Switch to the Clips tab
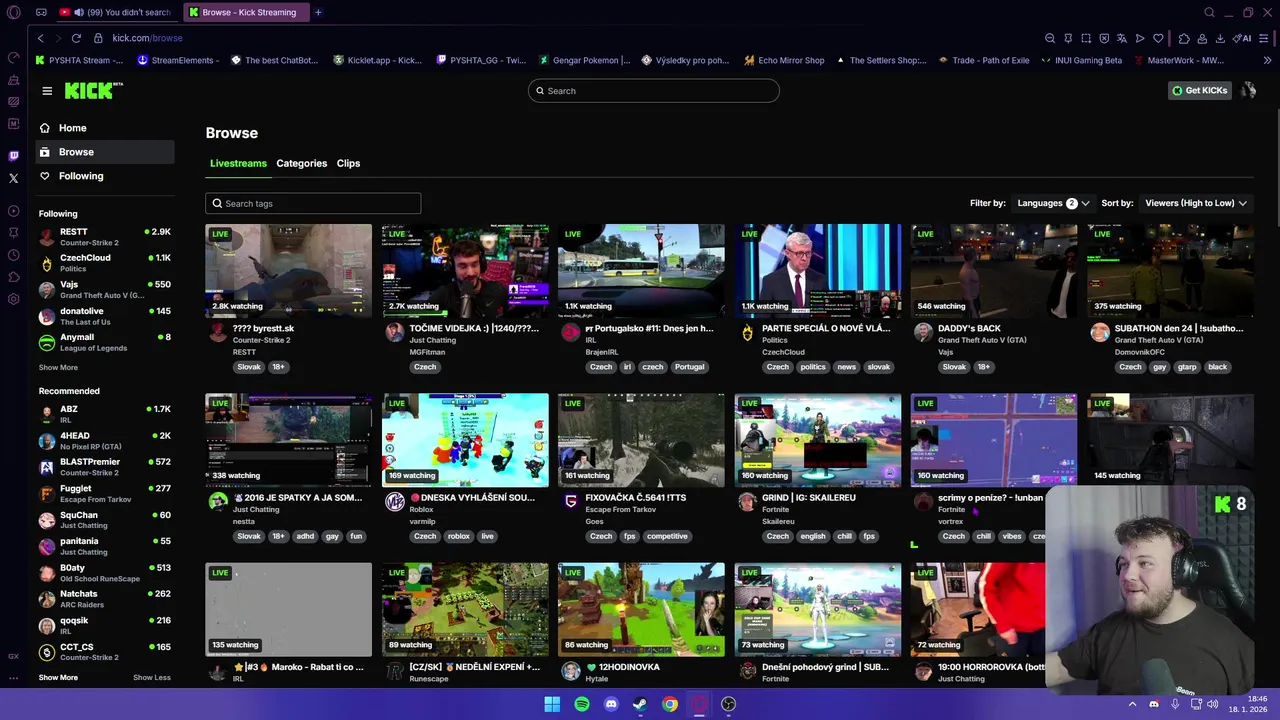This screenshot has height=720, width=1280. (348, 163)
